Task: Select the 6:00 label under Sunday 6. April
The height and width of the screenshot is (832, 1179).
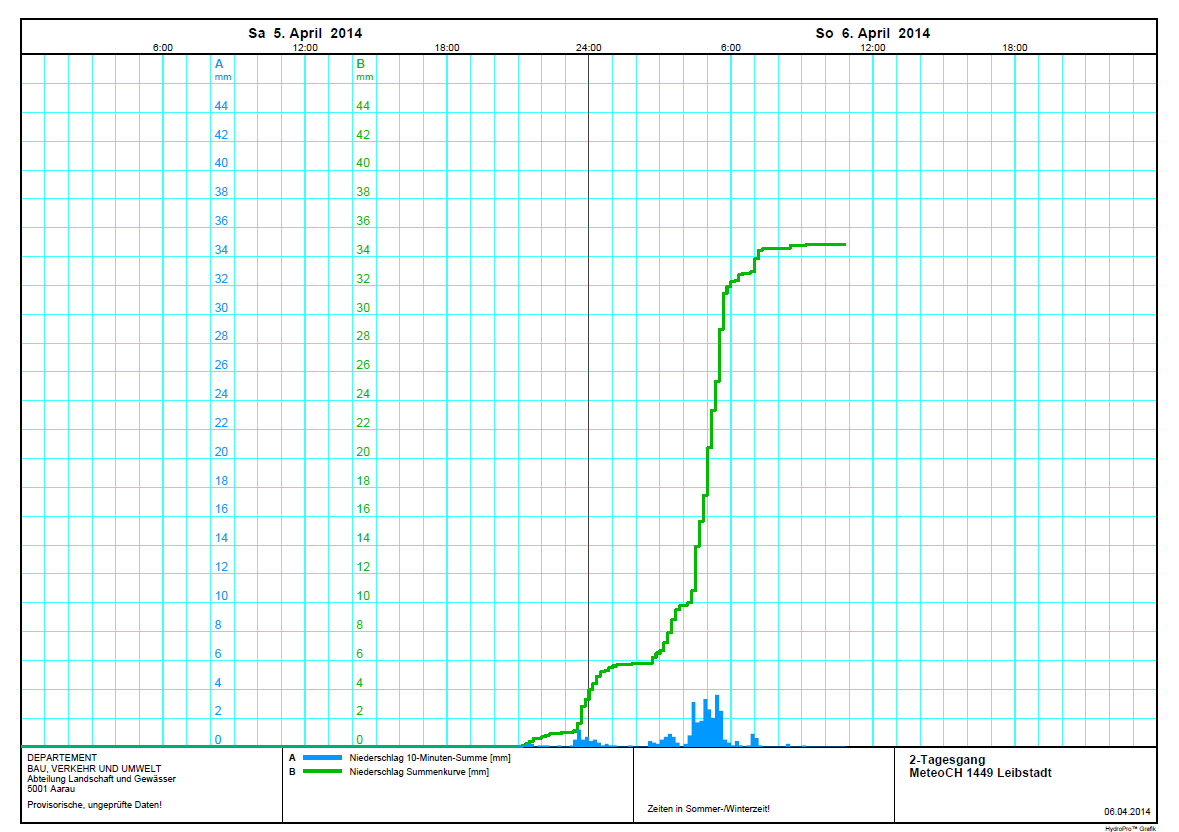Action: [x=731, y=47]
